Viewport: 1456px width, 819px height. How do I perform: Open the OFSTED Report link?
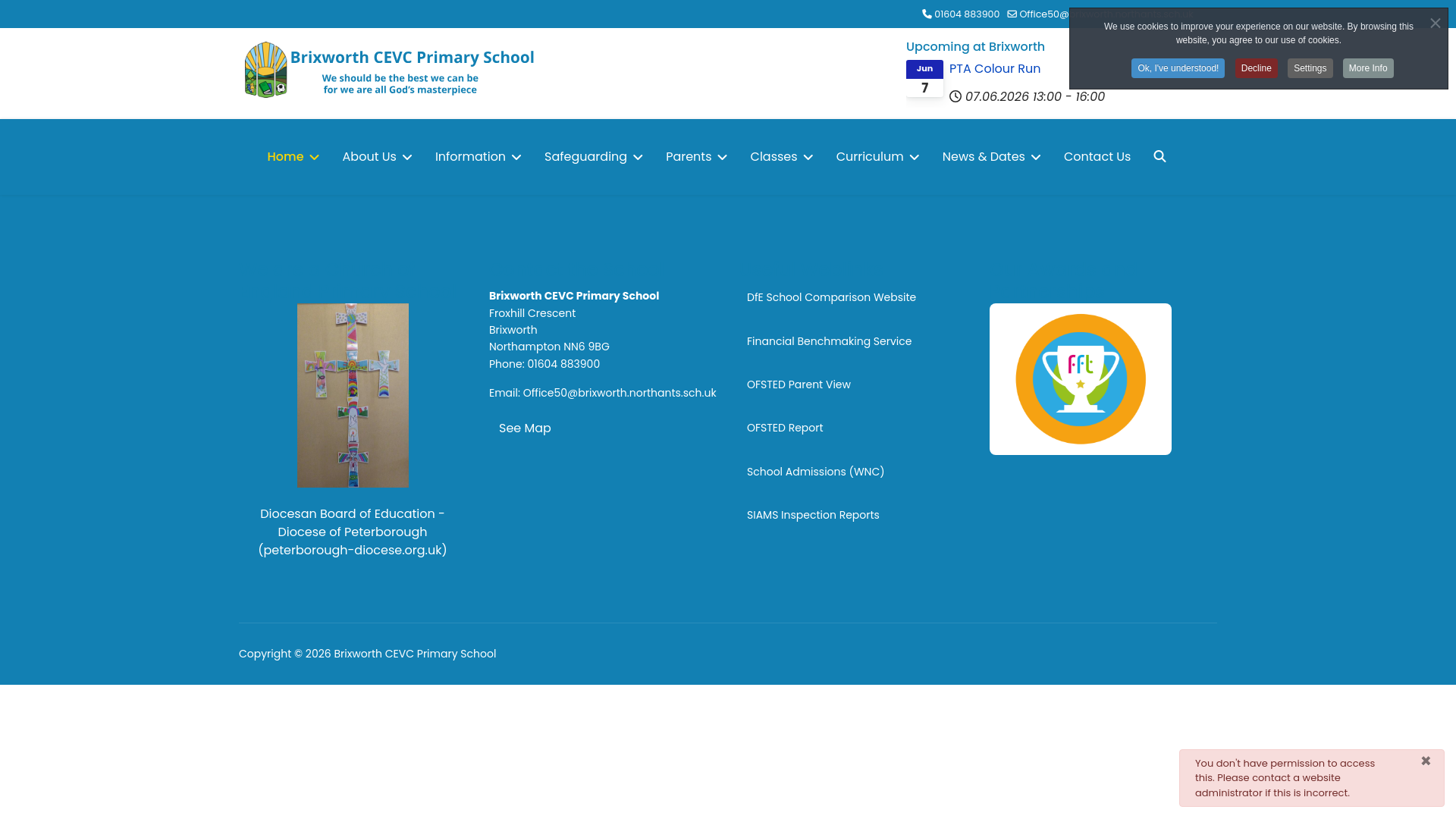pos(785,428)
